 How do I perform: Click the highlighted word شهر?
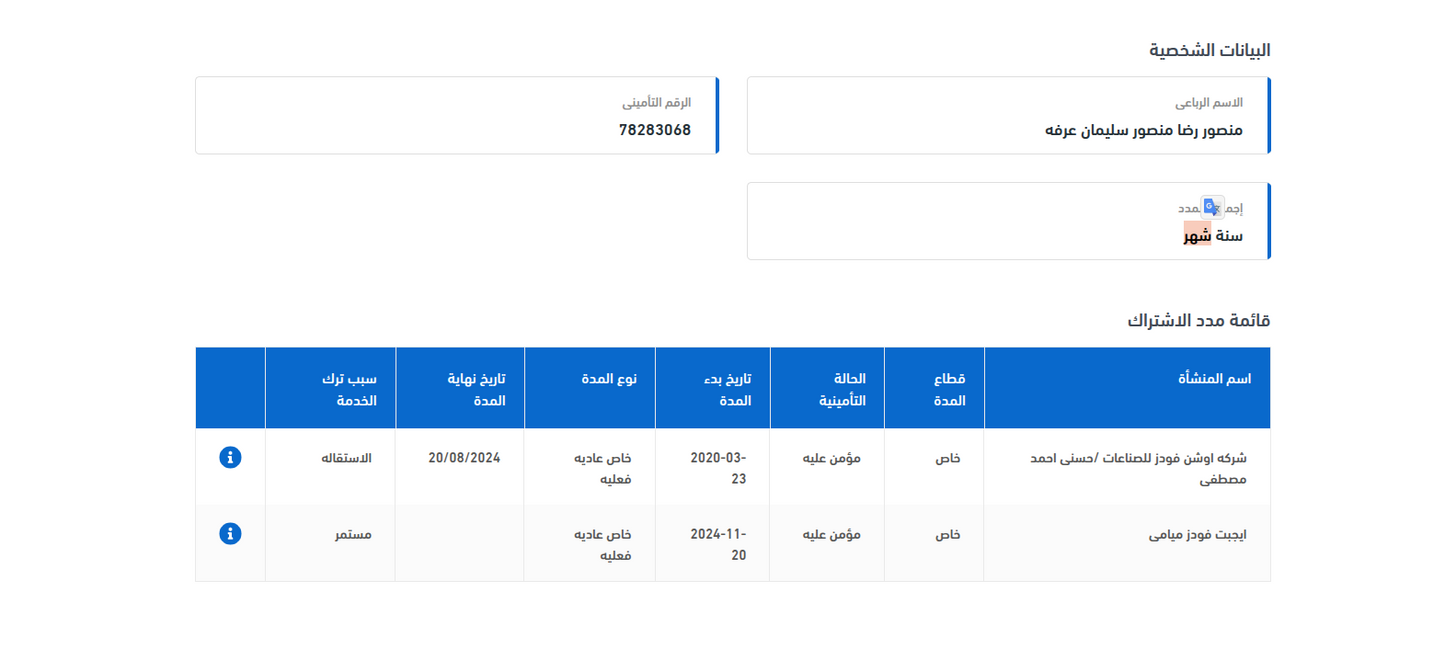1197,235
